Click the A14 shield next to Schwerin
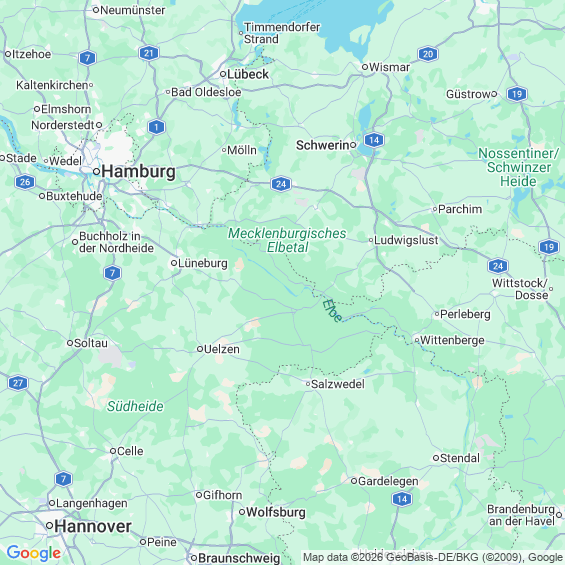Screen dimensions: 565x565 (374, 140)
